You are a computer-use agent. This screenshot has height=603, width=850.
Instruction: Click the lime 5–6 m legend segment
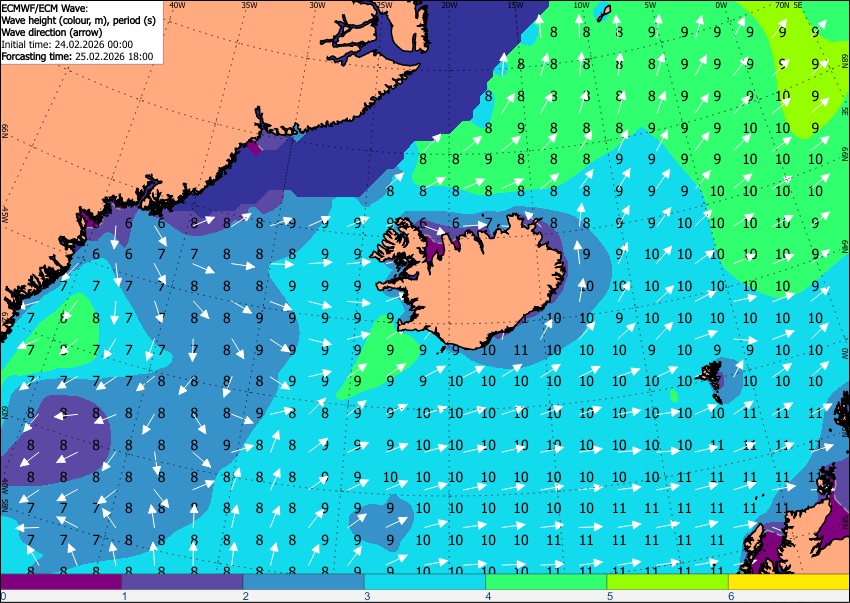668,582
